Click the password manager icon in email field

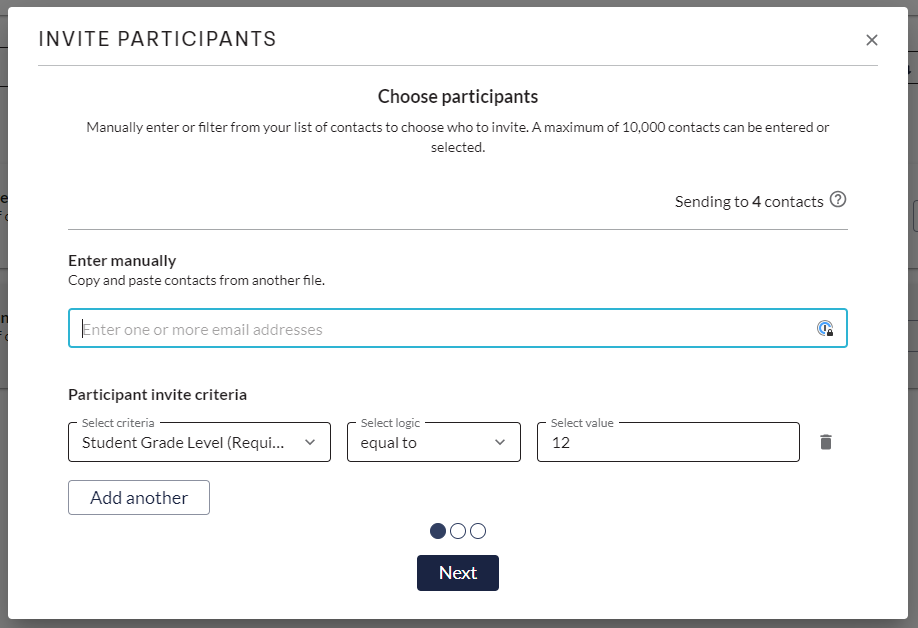tap(825, 328)
